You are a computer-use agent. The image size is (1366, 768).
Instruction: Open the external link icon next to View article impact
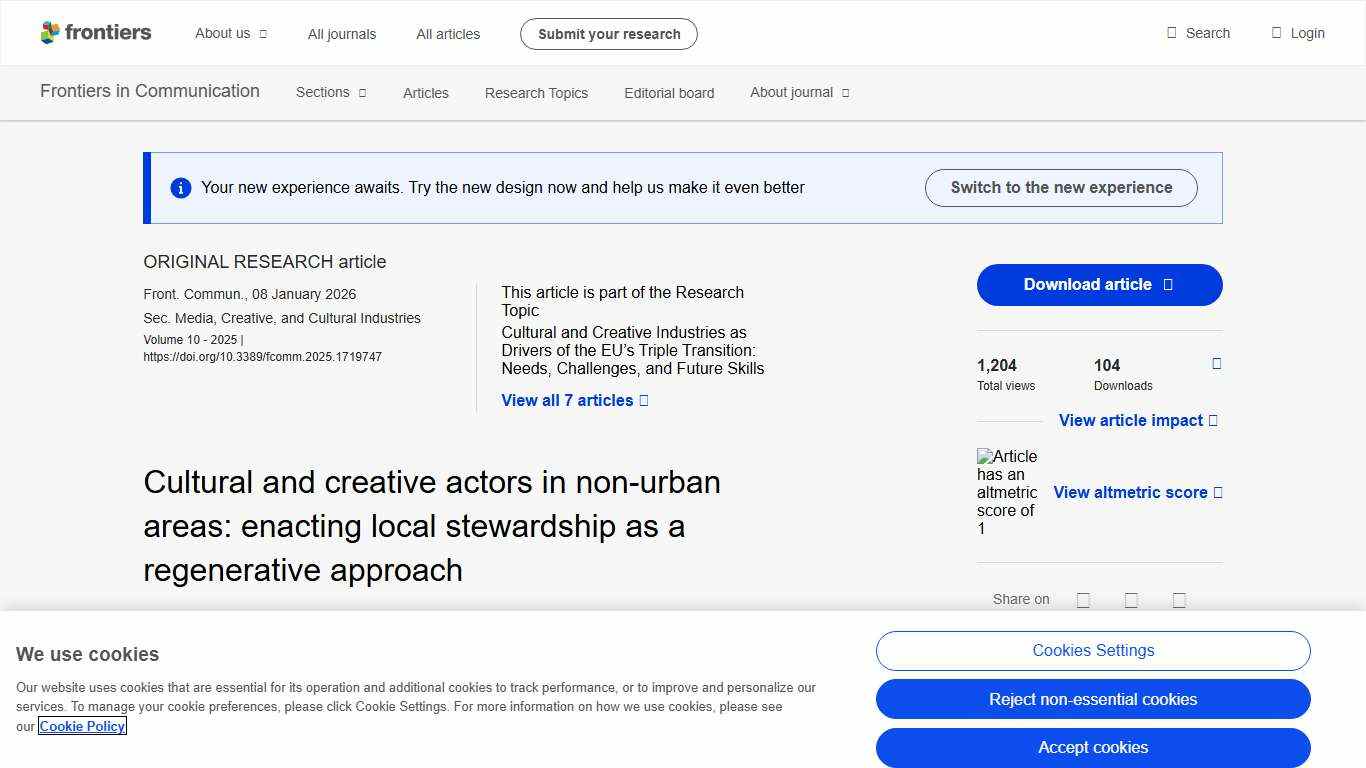(1212, 420)
